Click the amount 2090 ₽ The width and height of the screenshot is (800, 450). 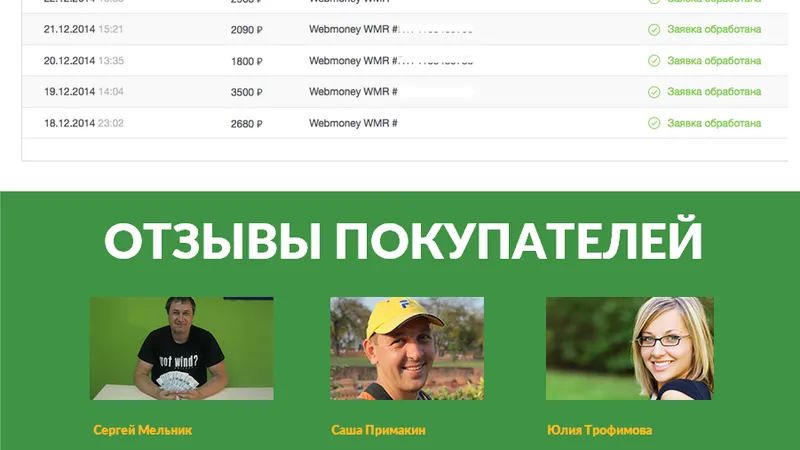246,30
